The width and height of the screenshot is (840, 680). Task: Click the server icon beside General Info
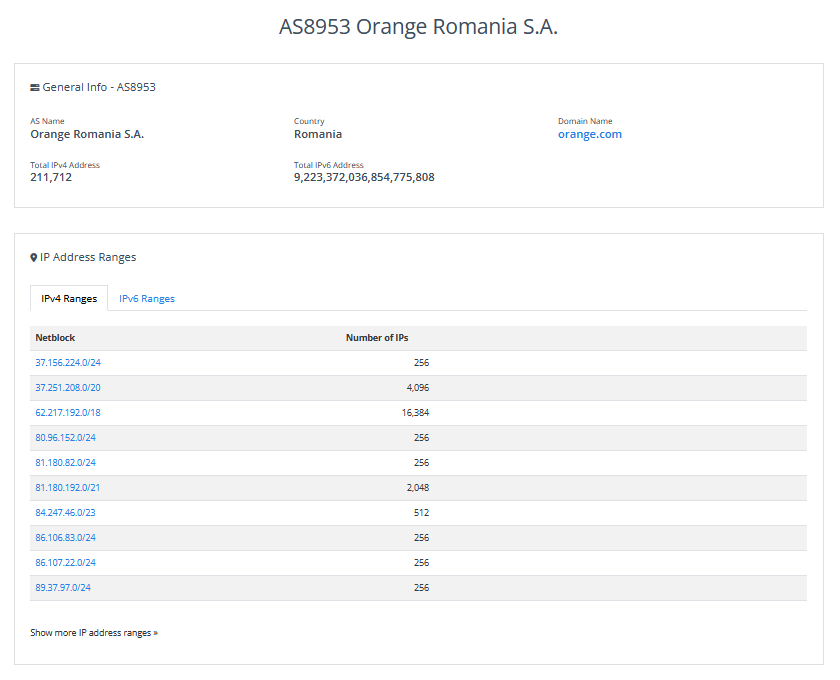pyautogui.click(x=35, y=87)
